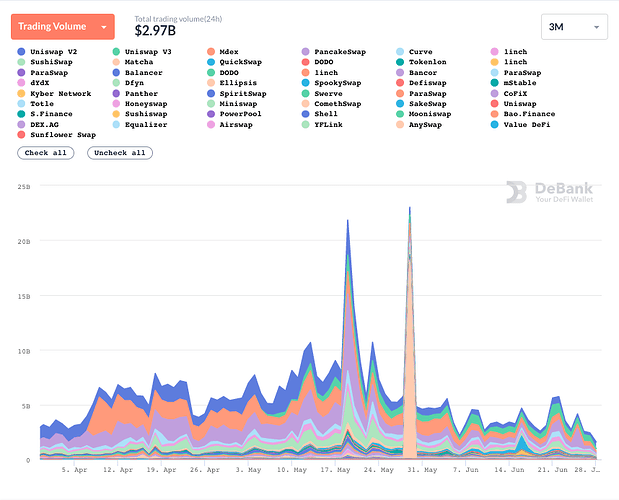Toggle the CoFiX legend item
This screenshot has height=500, width=619.
[x=509, y=94]
